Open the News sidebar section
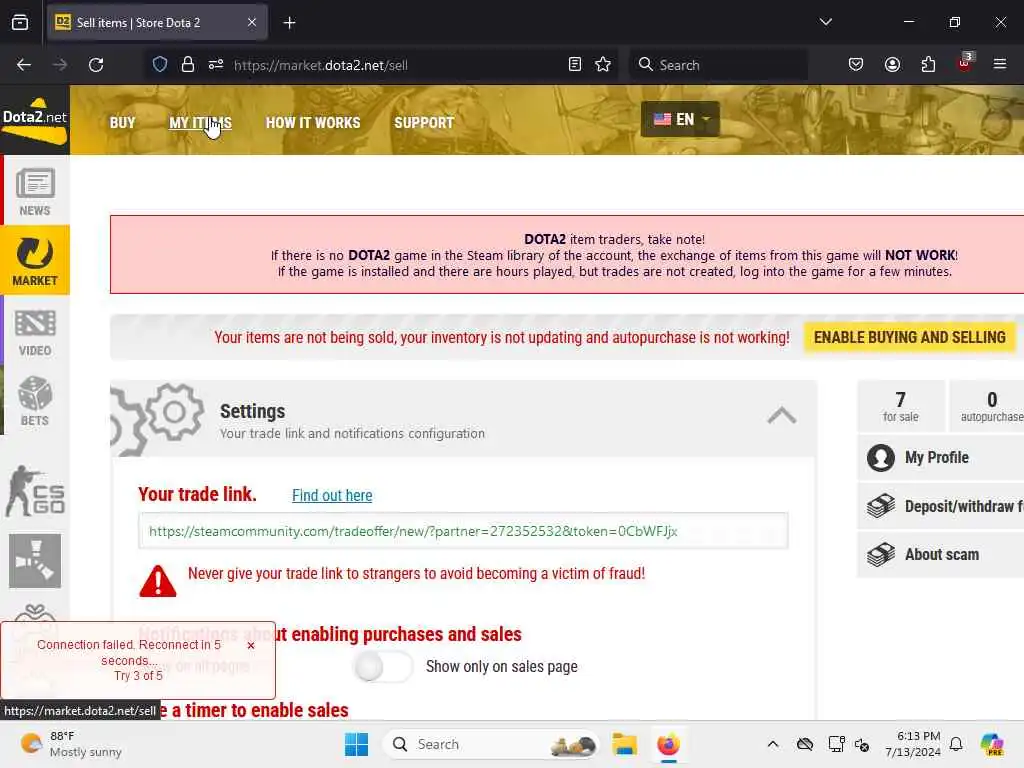Screen dimensions: 1024x768 click(35, 191)
